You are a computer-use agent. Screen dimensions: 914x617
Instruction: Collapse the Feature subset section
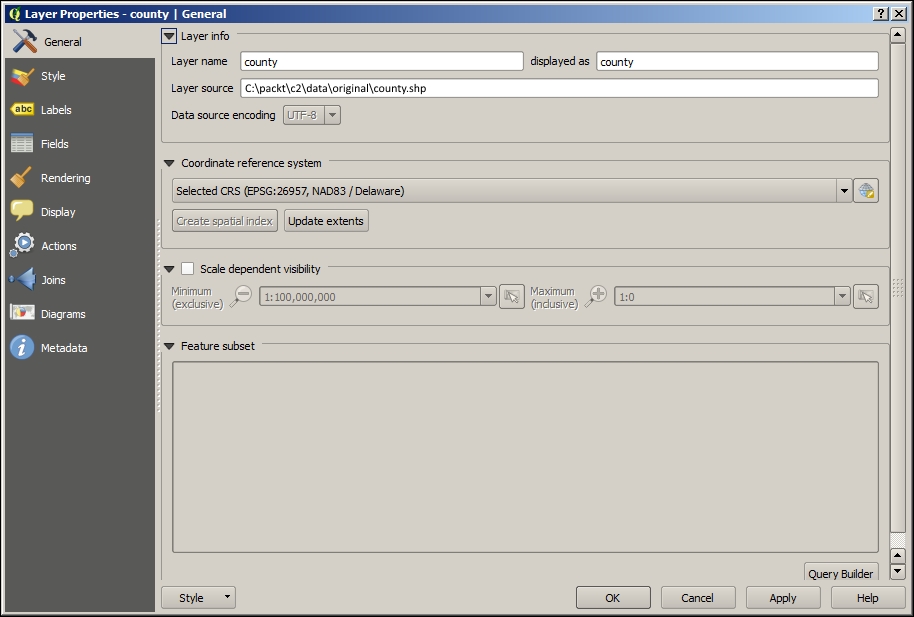click(x=168, y=344)
